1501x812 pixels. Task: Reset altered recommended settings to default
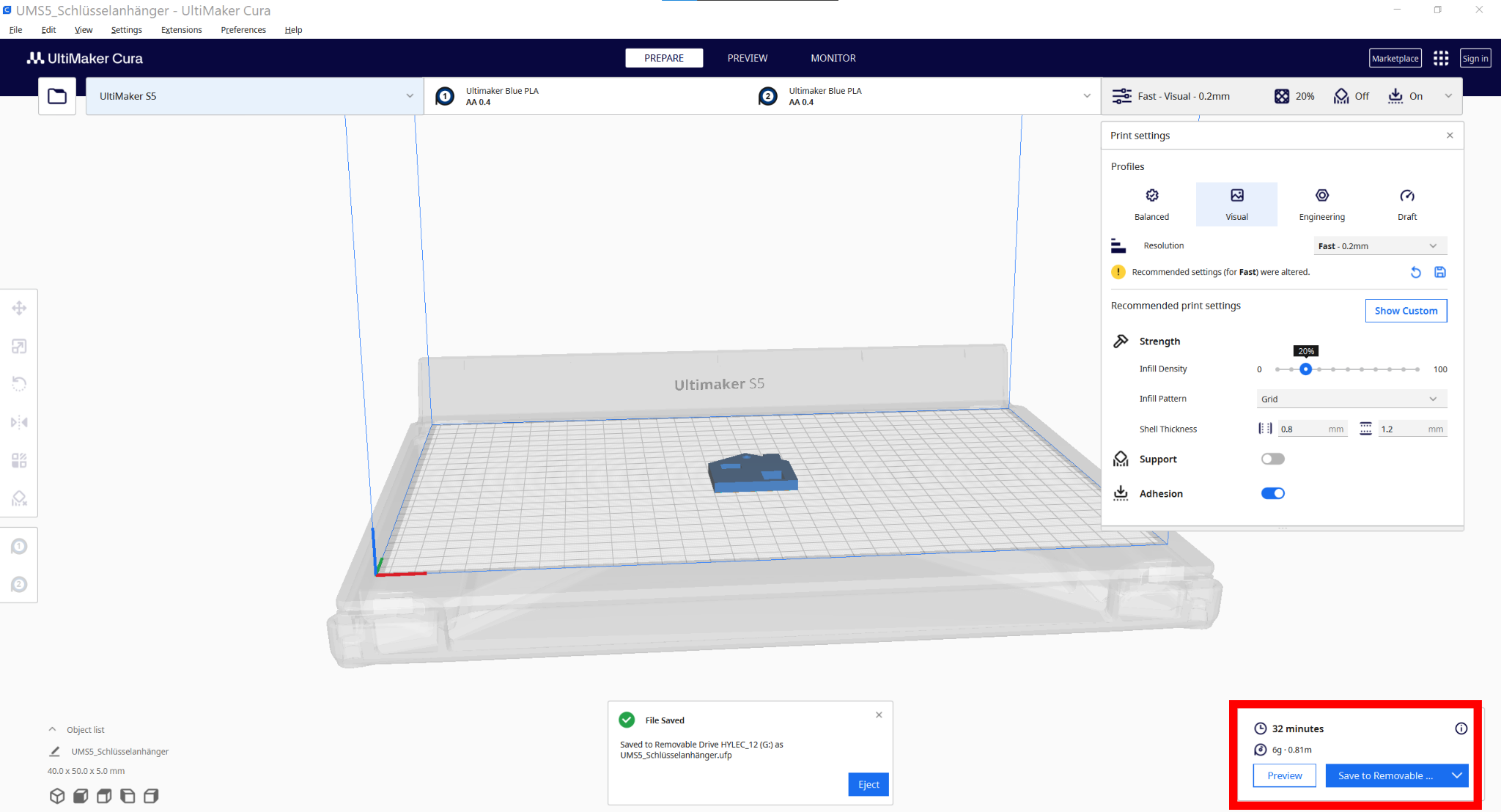click(1416, 273)
